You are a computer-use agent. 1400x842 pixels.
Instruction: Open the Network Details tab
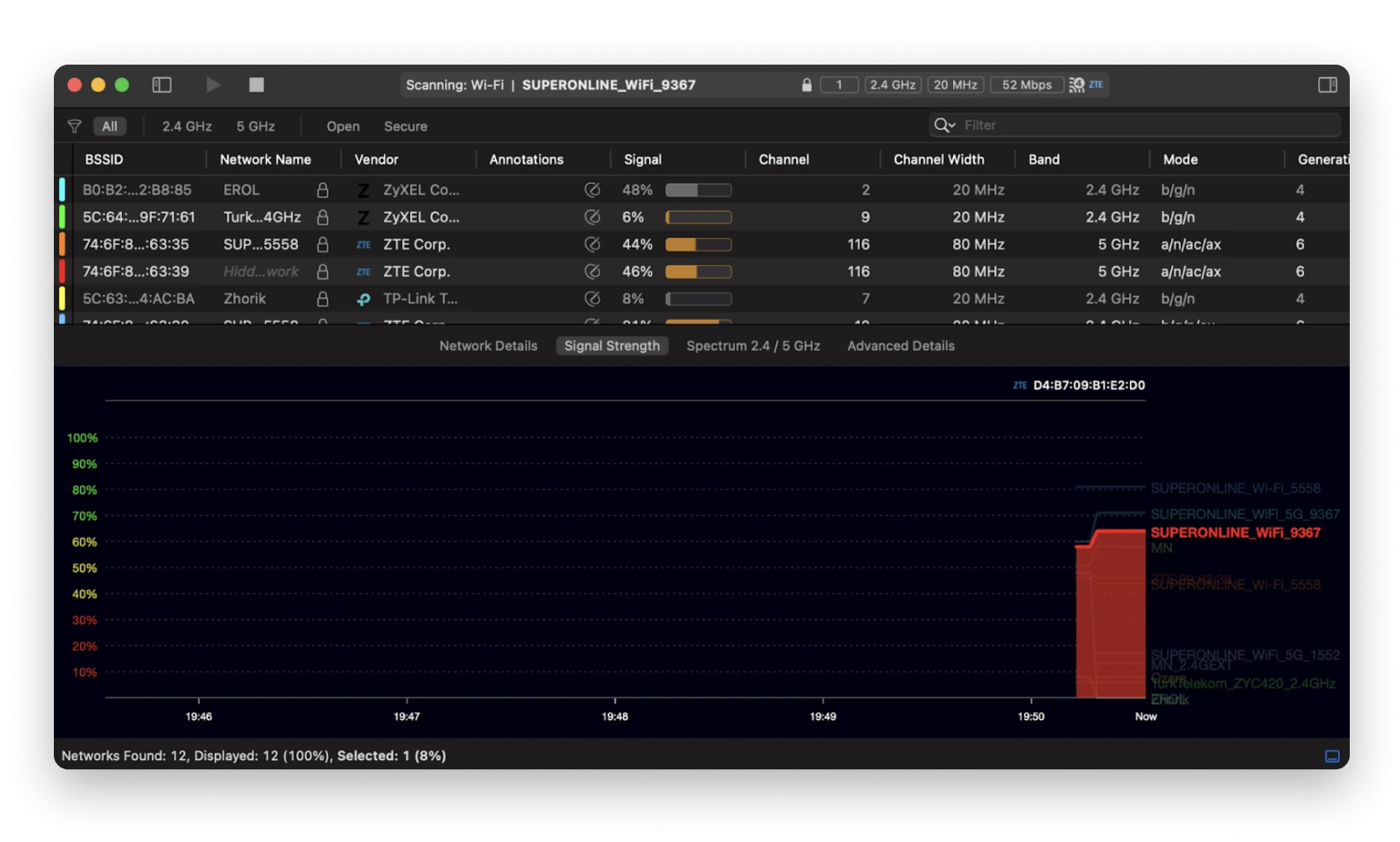pos(488,346)
